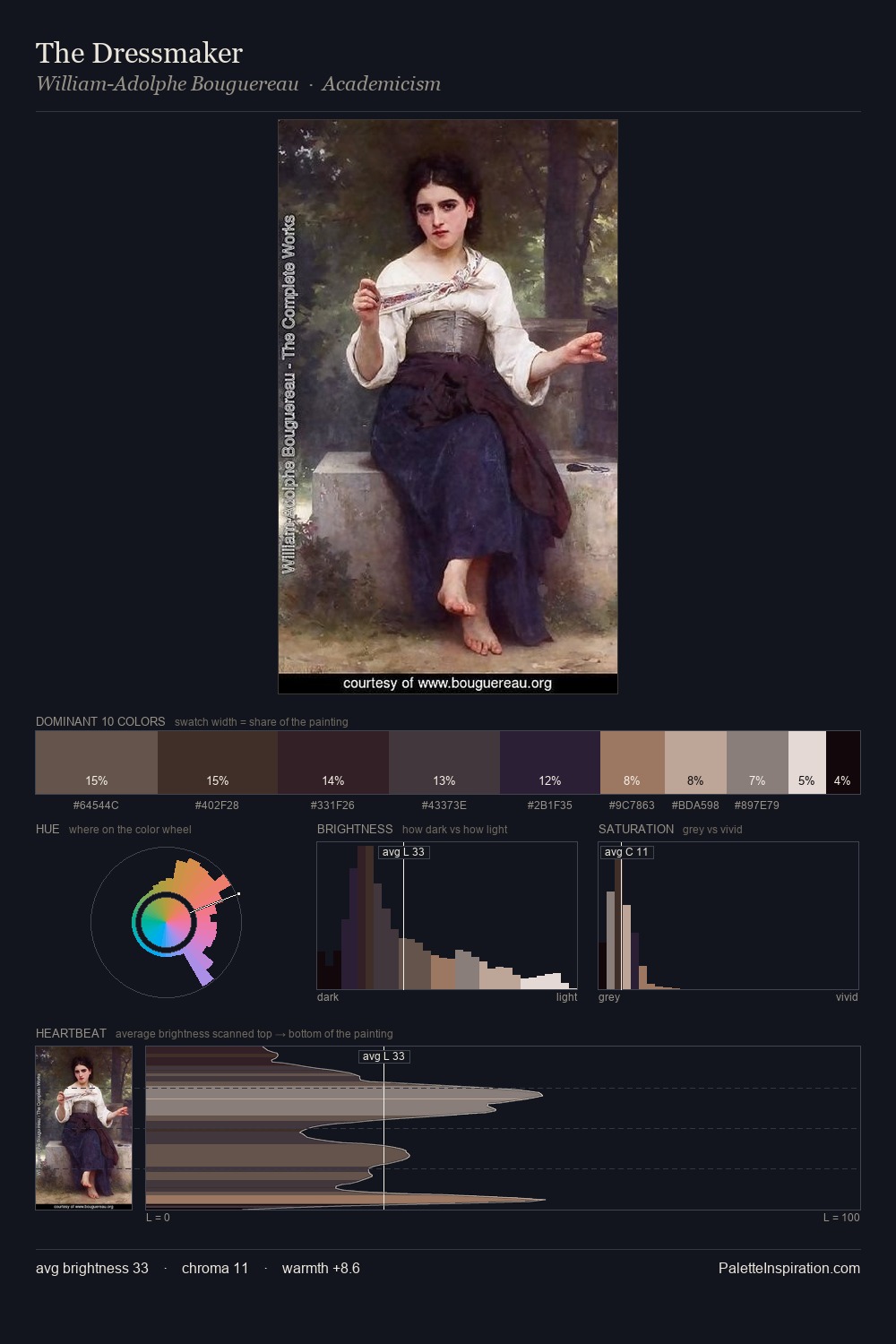Click the hex code text '#897E79'
896x1344 pixels.
(756, 806)
